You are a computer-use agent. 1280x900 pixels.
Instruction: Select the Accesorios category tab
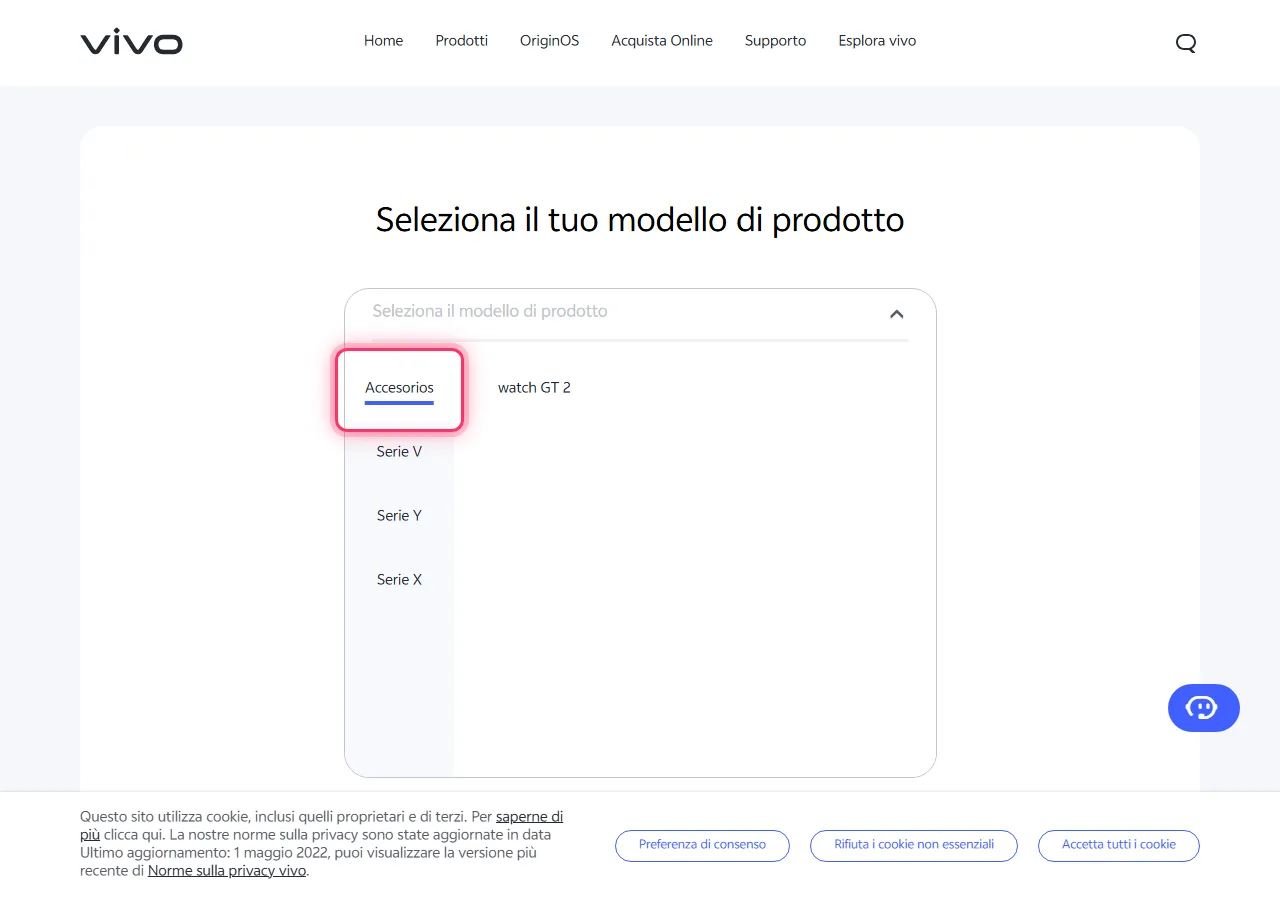(399, 388)
